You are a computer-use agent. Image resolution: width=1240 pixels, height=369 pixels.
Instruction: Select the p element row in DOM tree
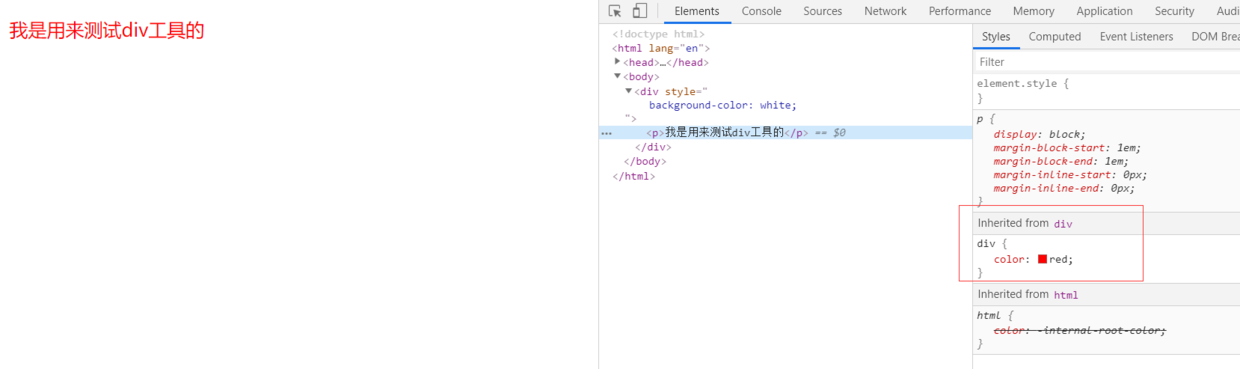click(785, 132)
